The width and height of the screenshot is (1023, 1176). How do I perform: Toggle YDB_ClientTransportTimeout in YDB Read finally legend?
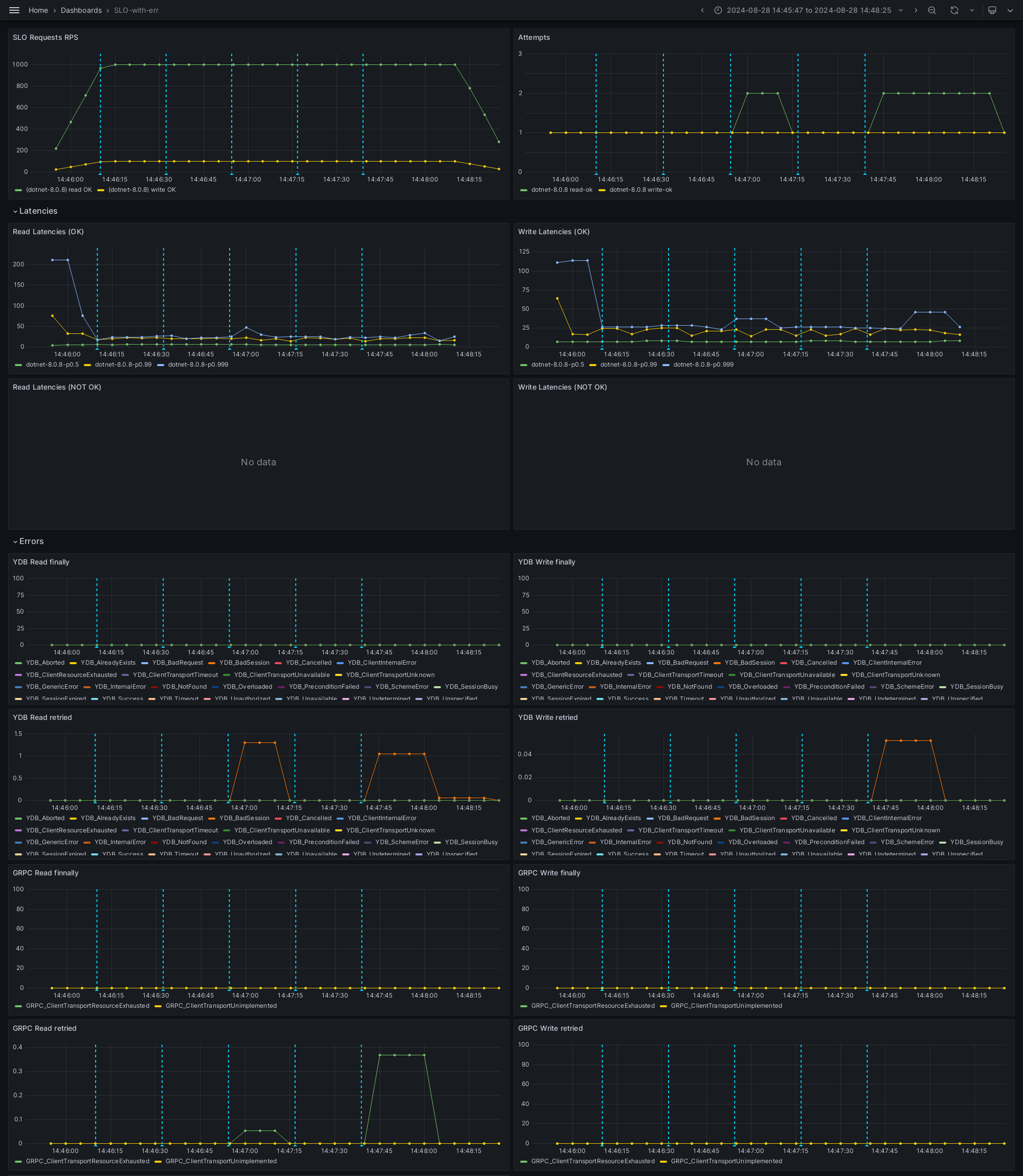[175, 675]
